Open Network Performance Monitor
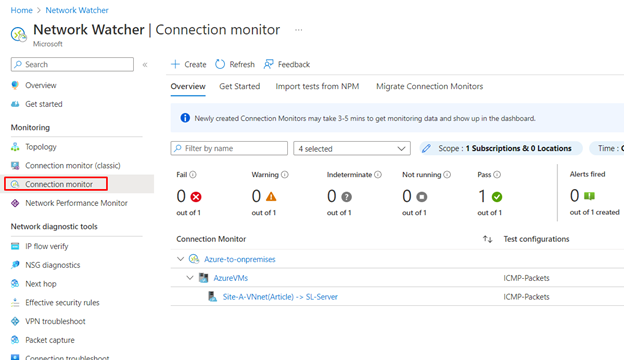The width and height of the screenshot is (624, 360). point(76,203)
